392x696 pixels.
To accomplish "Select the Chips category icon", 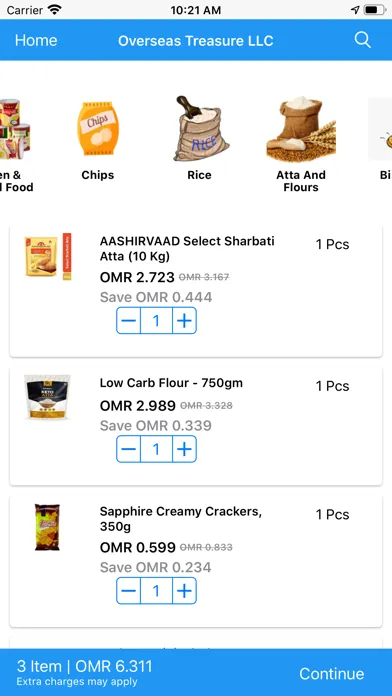I will click(x=97, y=129).
